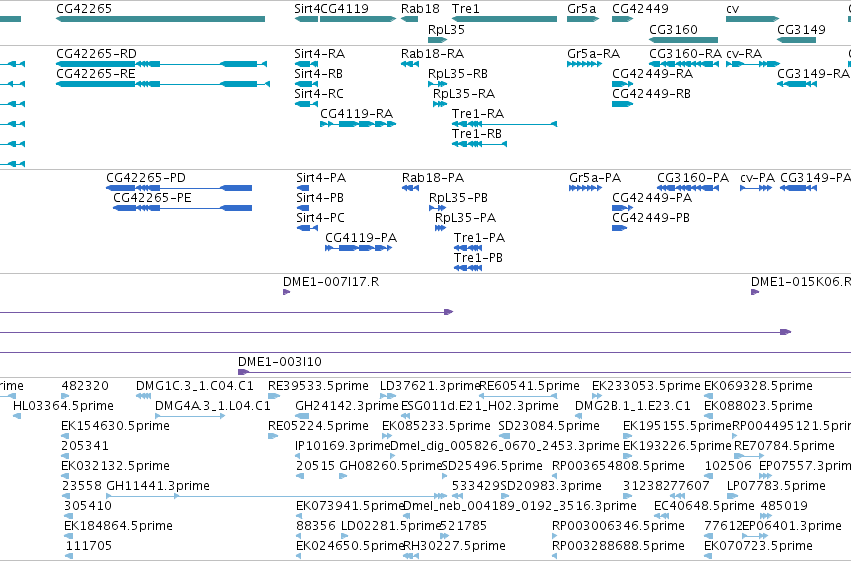Click EST RE60541.5prime
Viewport: 851px width, 561px height.
[x=518, y=396]
